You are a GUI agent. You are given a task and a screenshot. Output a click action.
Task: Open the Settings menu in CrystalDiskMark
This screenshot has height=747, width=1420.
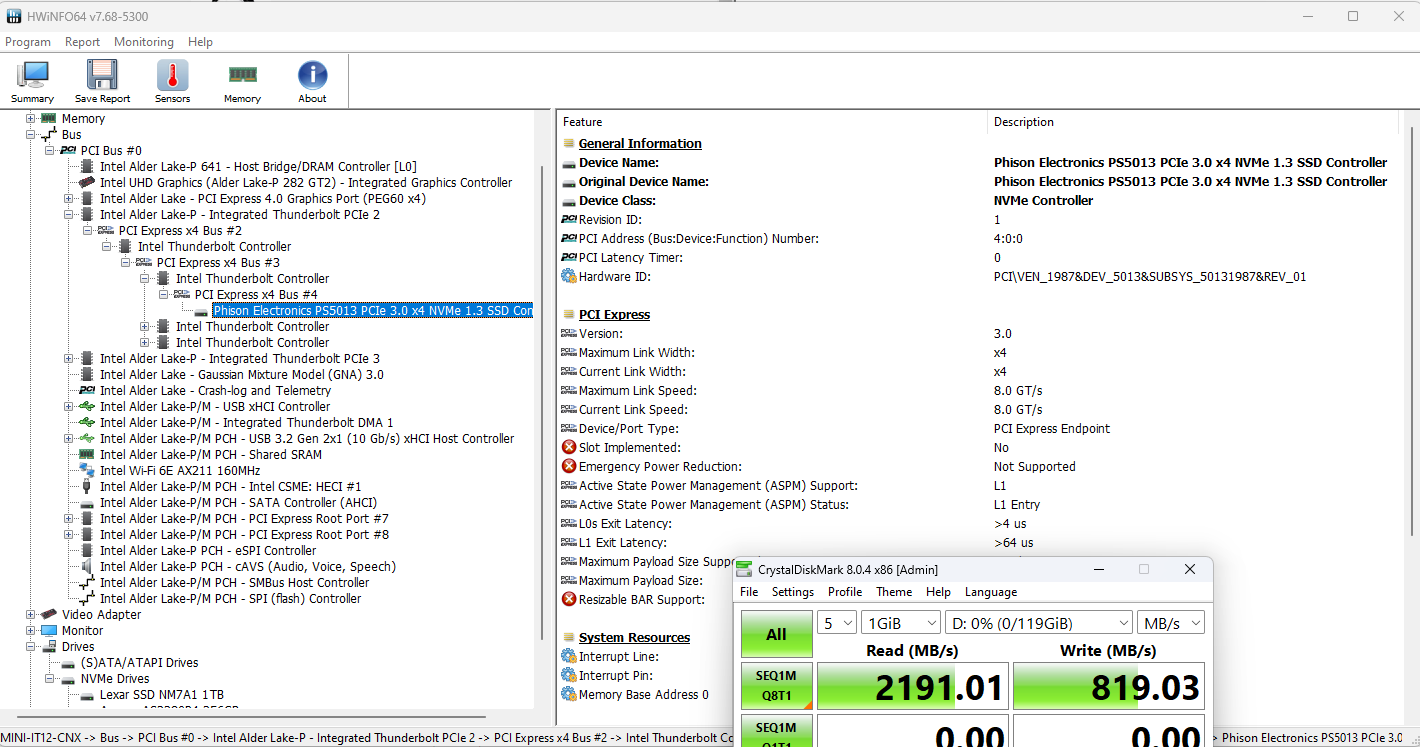[792, 592]
